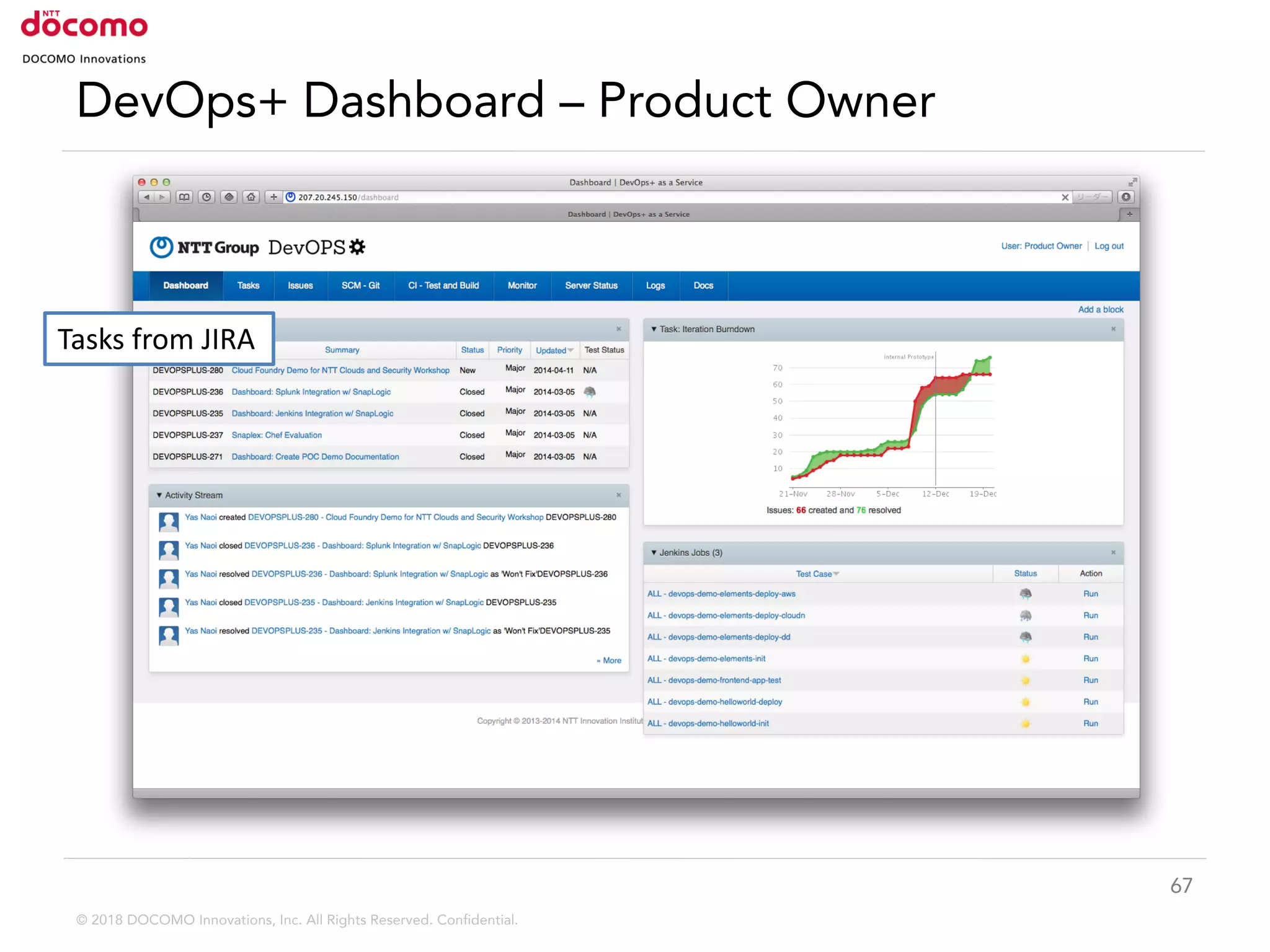Click sunny status icon for helloworld-deploy job

point(1026,702)
